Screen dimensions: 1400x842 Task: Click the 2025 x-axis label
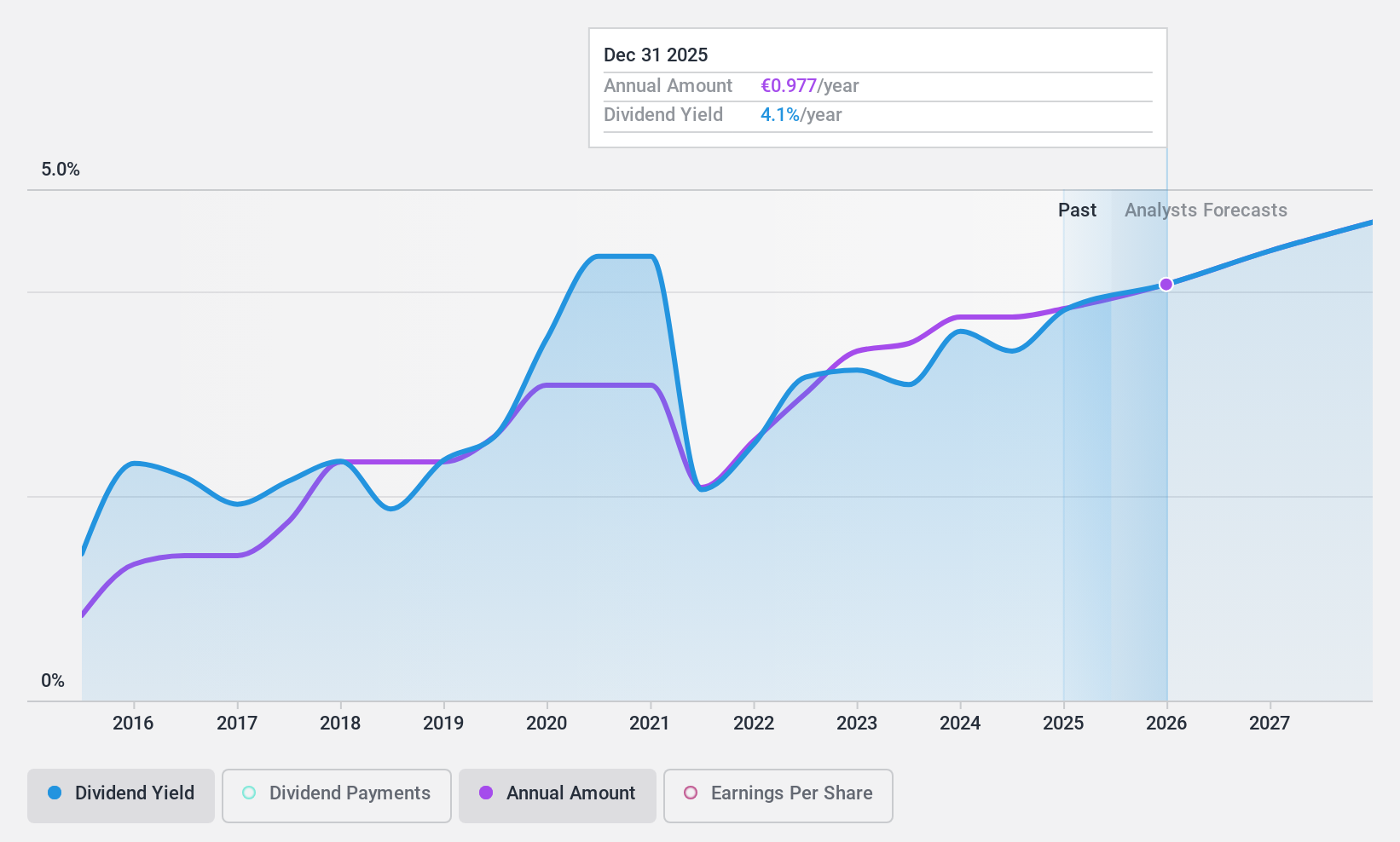tap(1063, 724)
